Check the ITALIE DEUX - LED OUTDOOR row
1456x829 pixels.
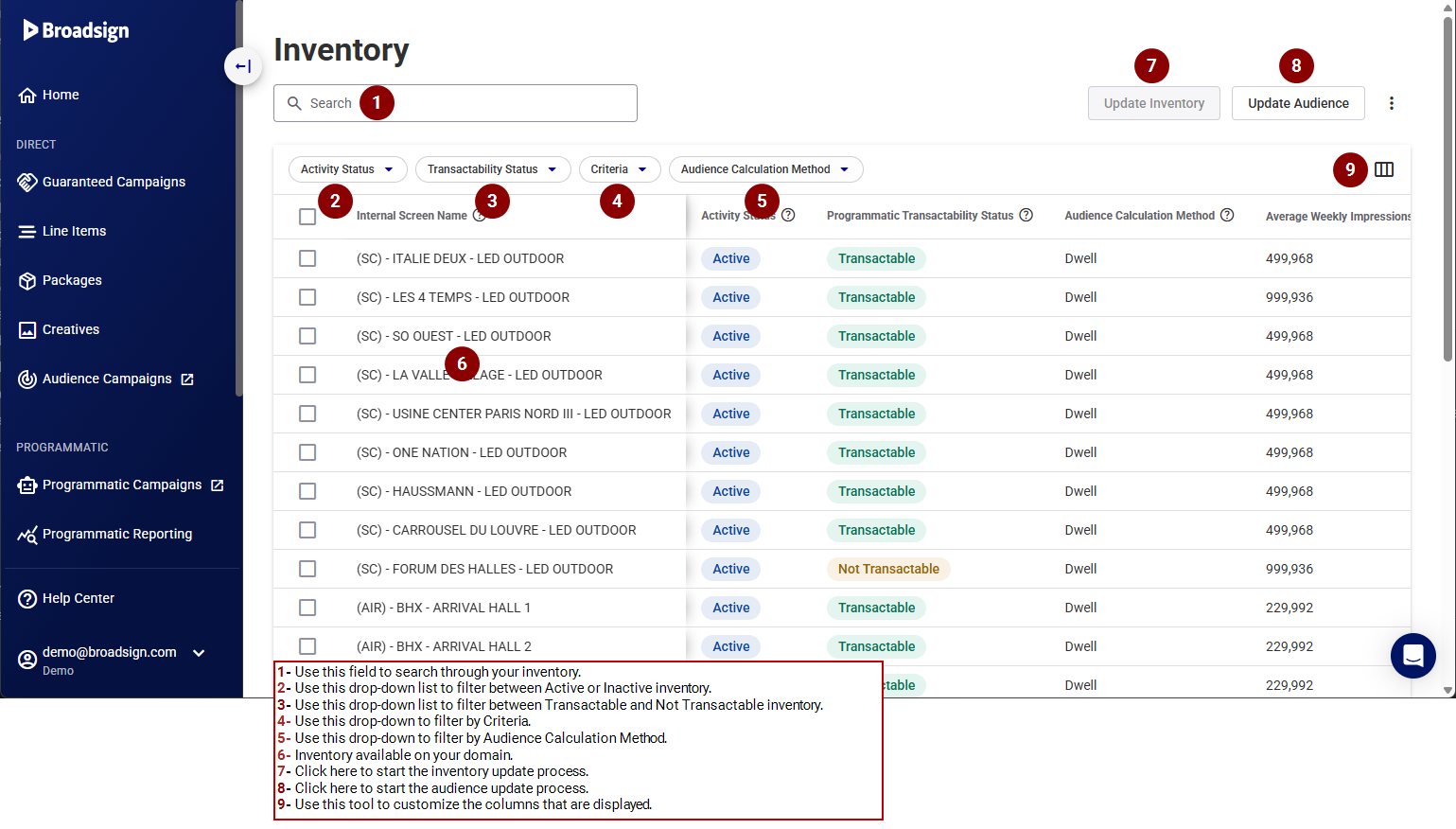[307, 258]
